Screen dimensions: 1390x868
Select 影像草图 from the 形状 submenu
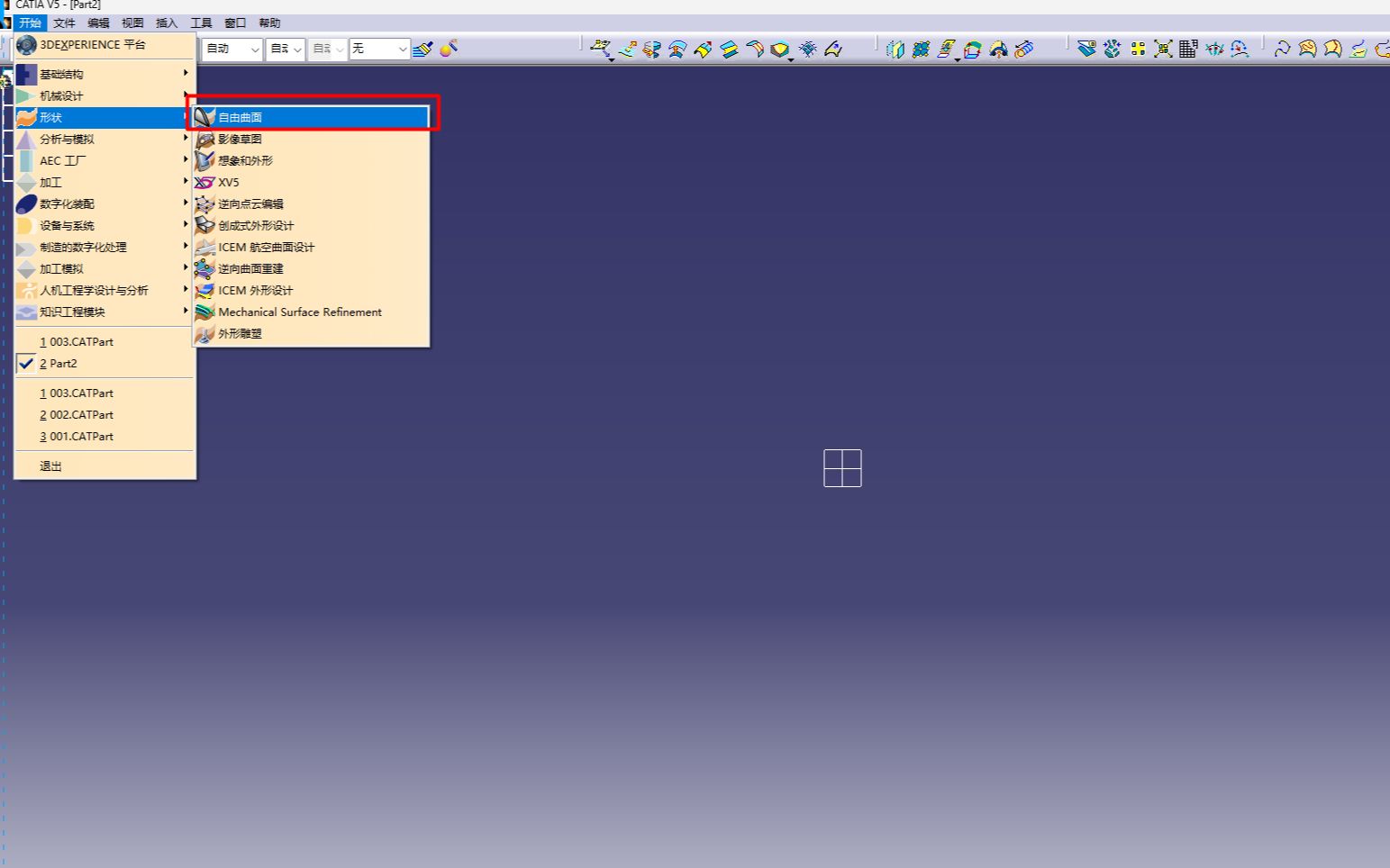coord(240,139)
